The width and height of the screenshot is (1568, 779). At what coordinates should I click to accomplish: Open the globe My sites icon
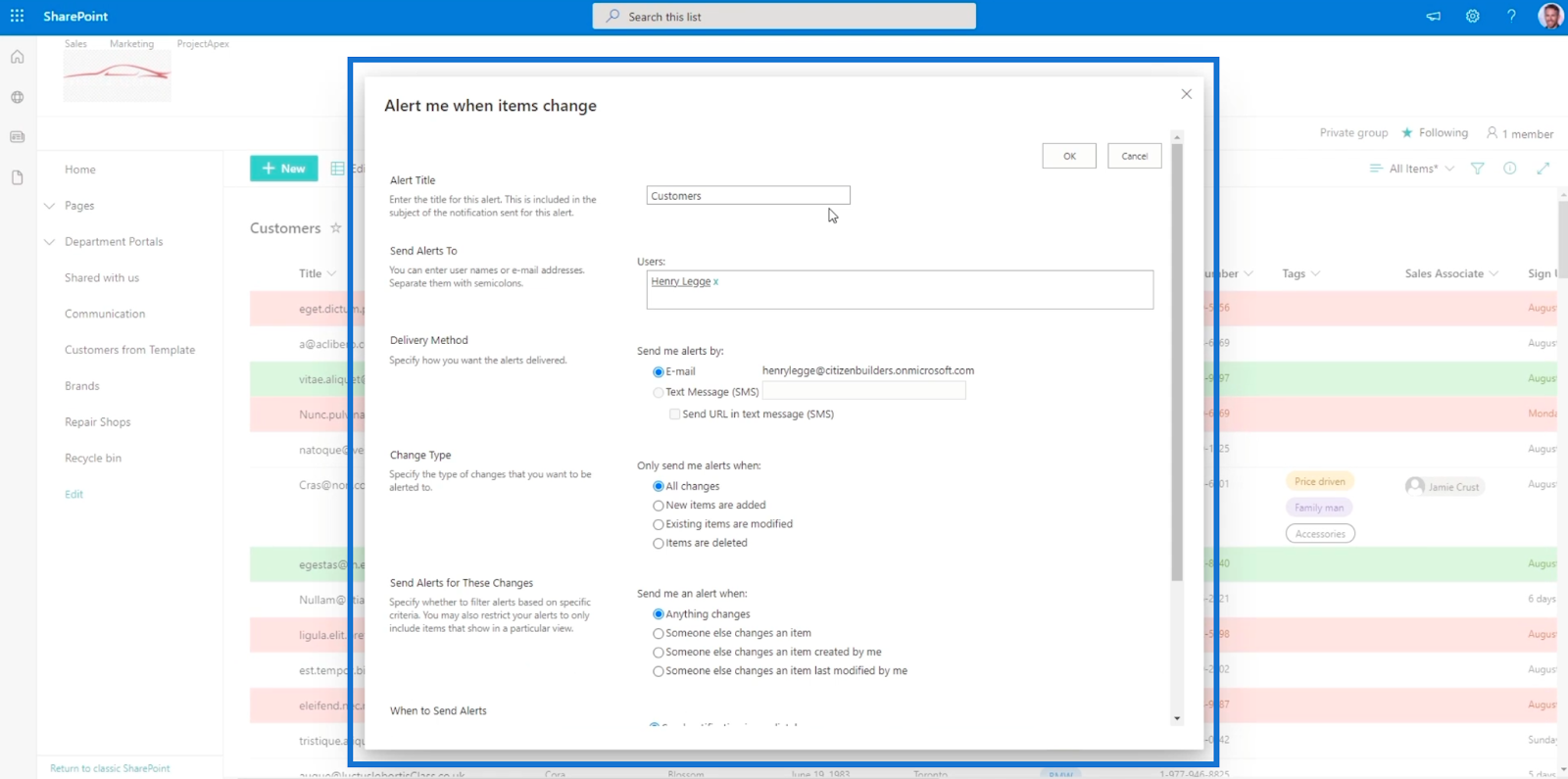click(x=17, y=97)
